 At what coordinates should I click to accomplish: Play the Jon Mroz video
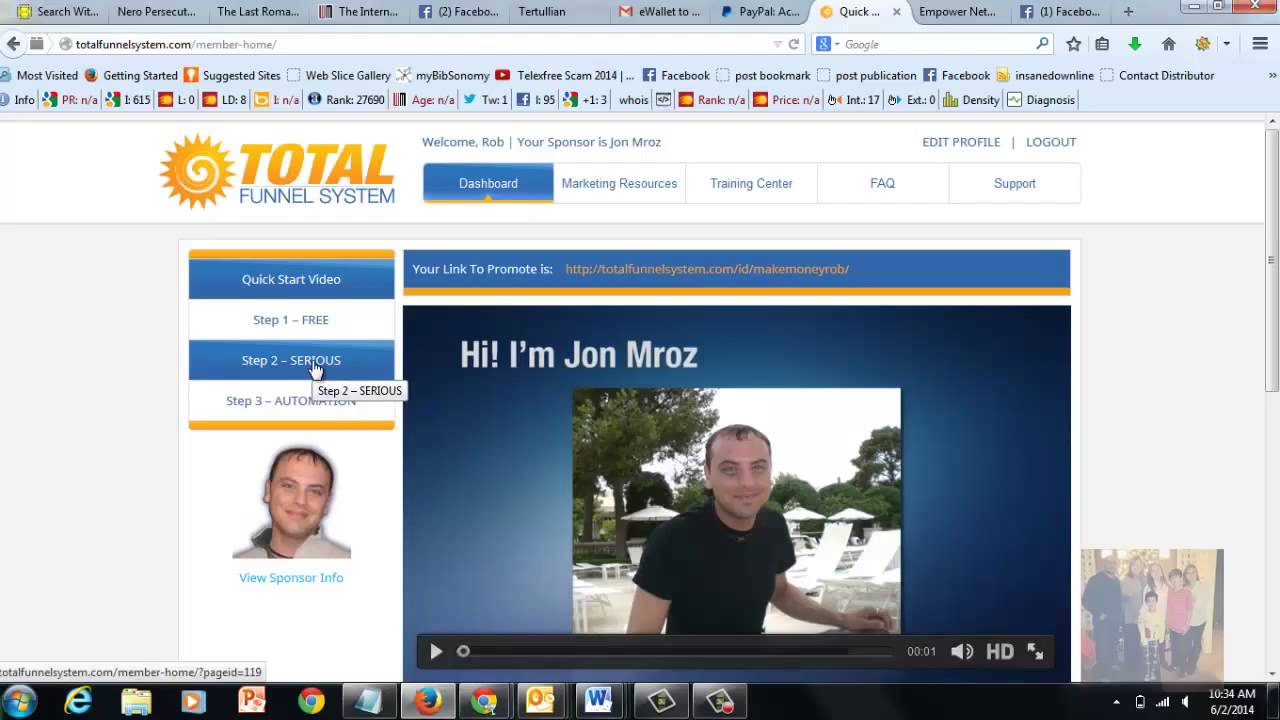[x=436, y=652]
